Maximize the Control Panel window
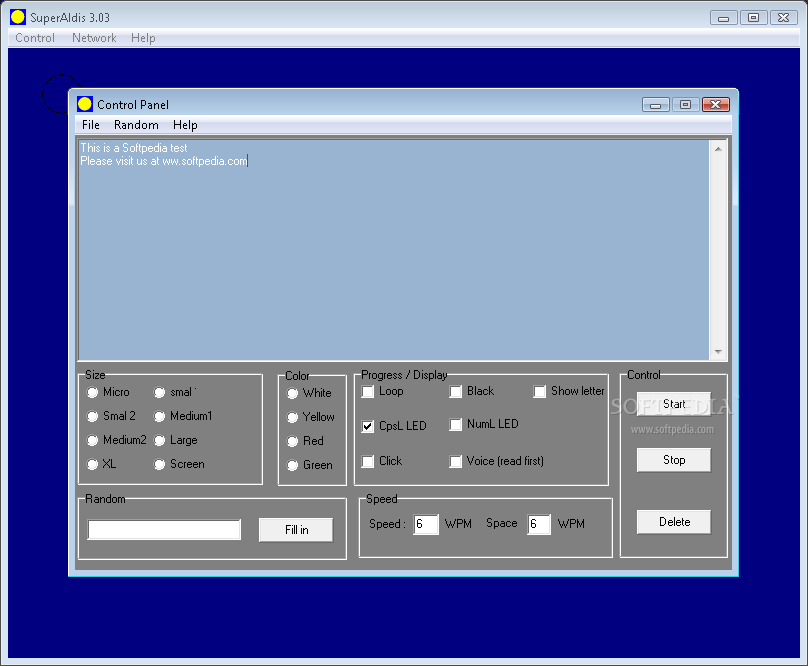The width and height of the screenshot is (808, 666). click(685, 105)
